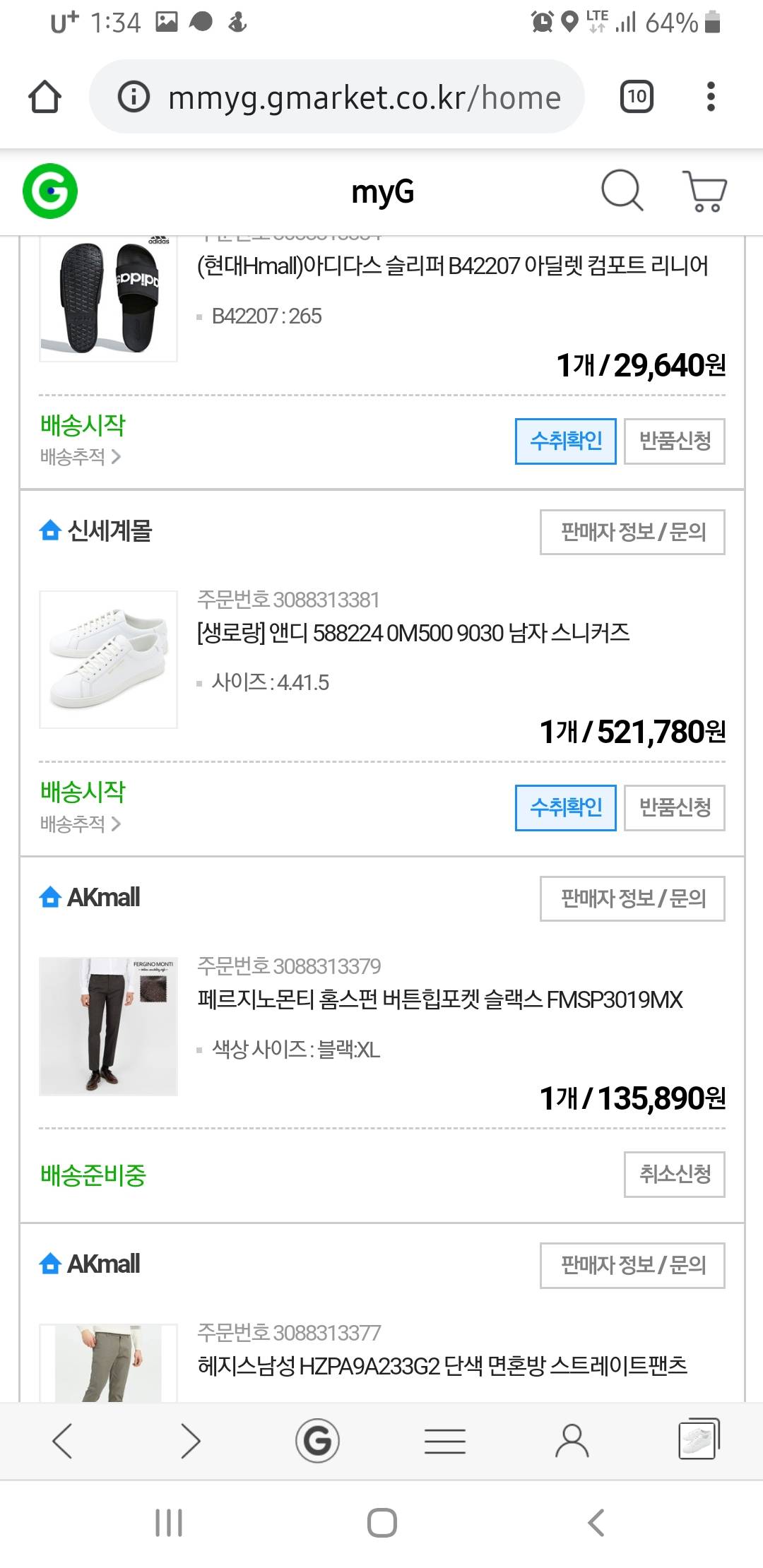Open the bottom bar profile icon

(x=572, y=1440)
